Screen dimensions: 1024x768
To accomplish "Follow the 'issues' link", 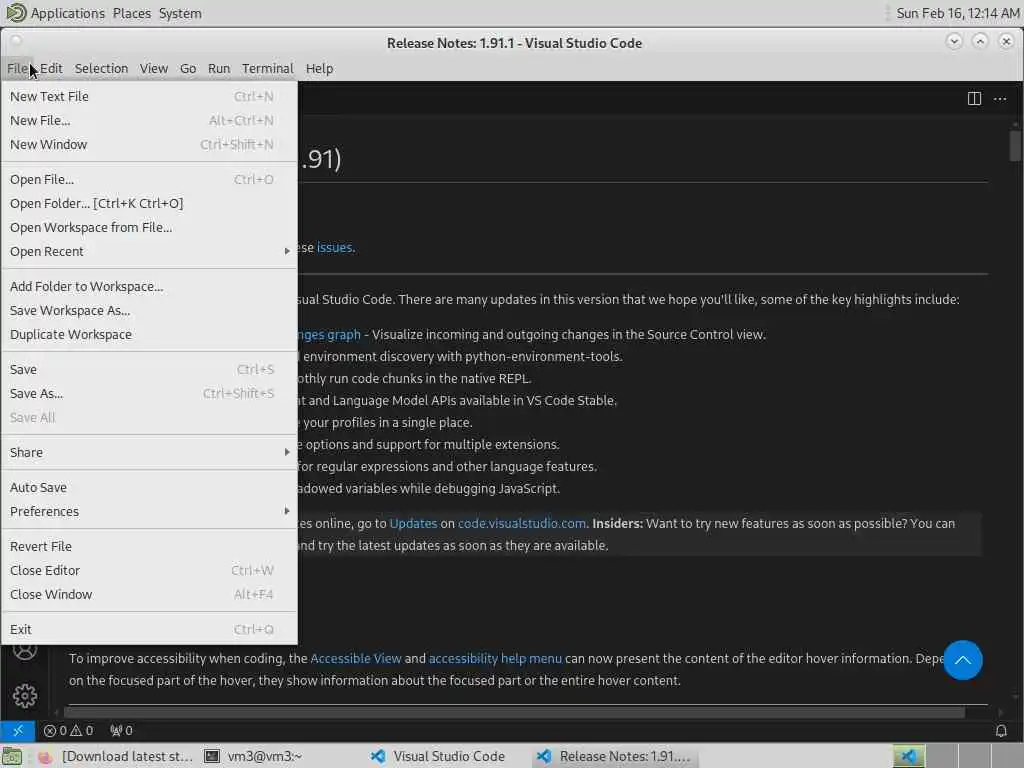I will pos(334,248).
